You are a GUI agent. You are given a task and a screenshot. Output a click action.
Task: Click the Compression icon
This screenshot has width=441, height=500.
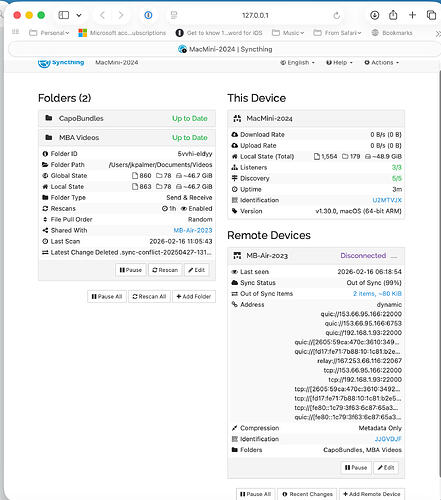click(x=235, y=428)
